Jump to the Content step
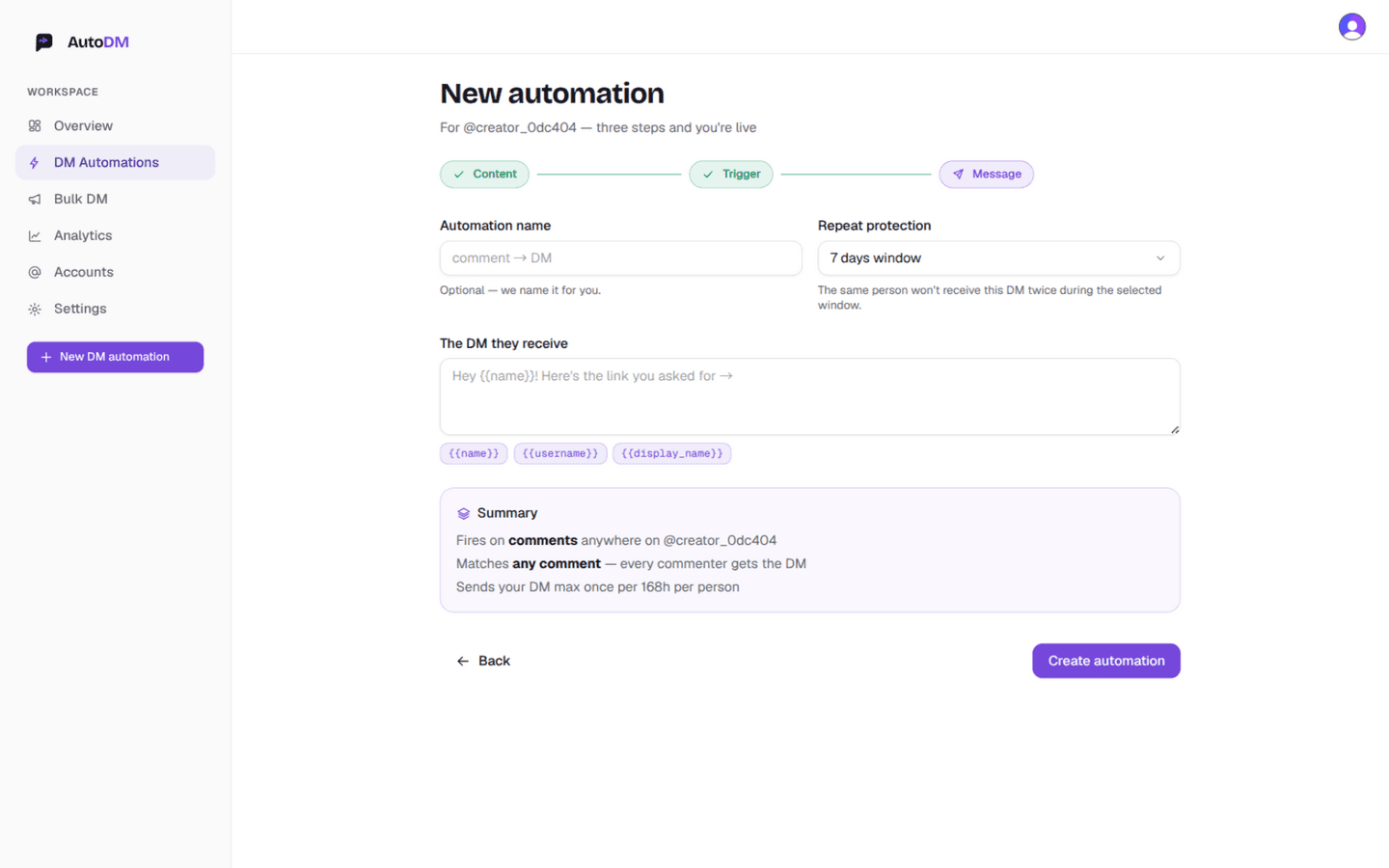 click(484, 175)
